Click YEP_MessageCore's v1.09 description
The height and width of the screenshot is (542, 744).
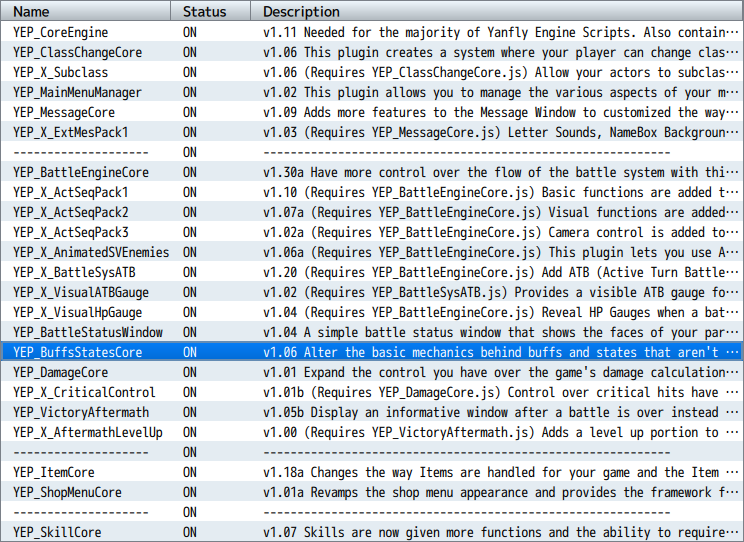(501, 112)
